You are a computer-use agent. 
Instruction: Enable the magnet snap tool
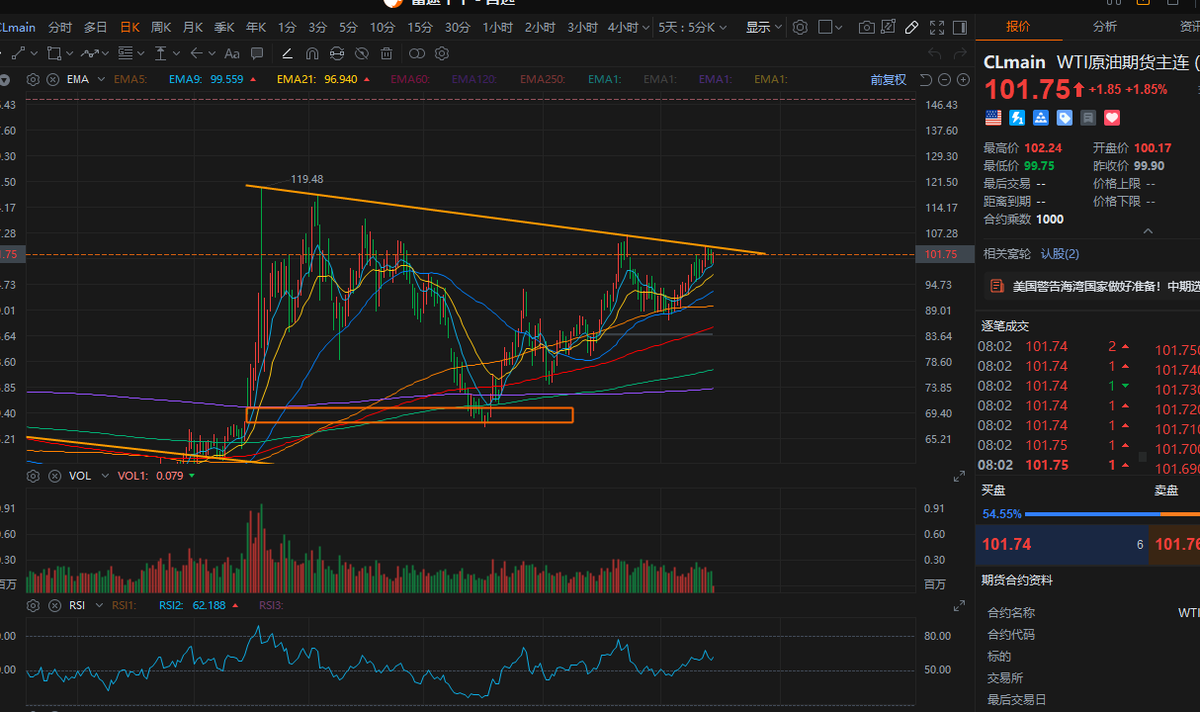point(312,53)
